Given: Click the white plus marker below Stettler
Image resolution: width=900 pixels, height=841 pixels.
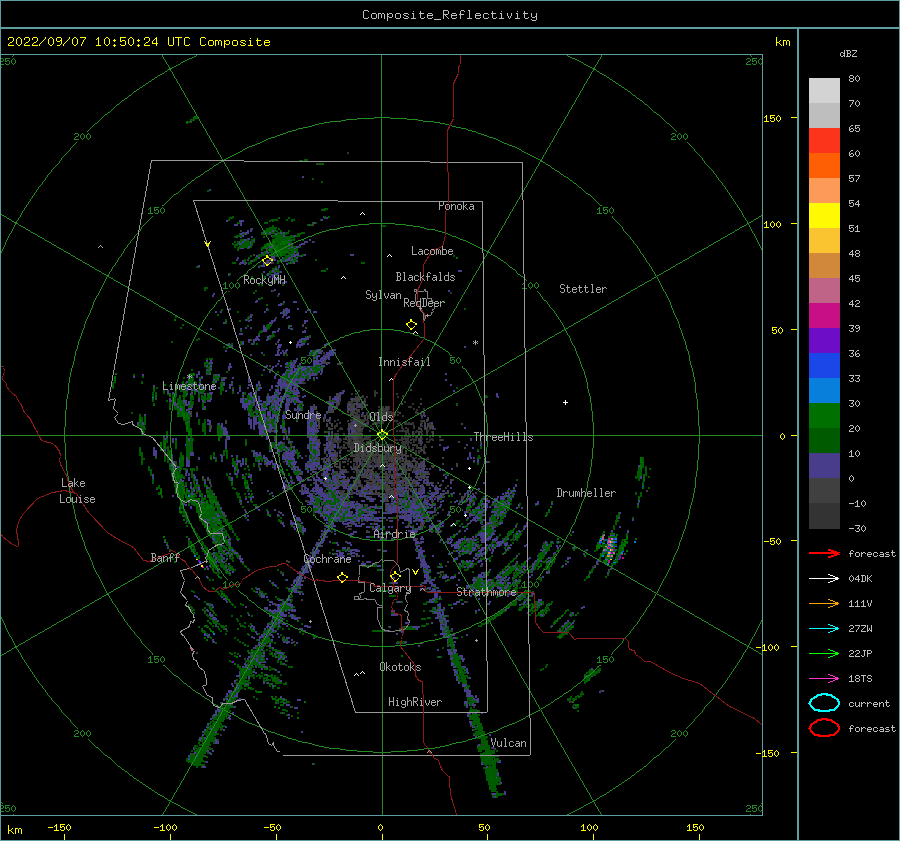Looking at the screenshot, I should (565, 402).
